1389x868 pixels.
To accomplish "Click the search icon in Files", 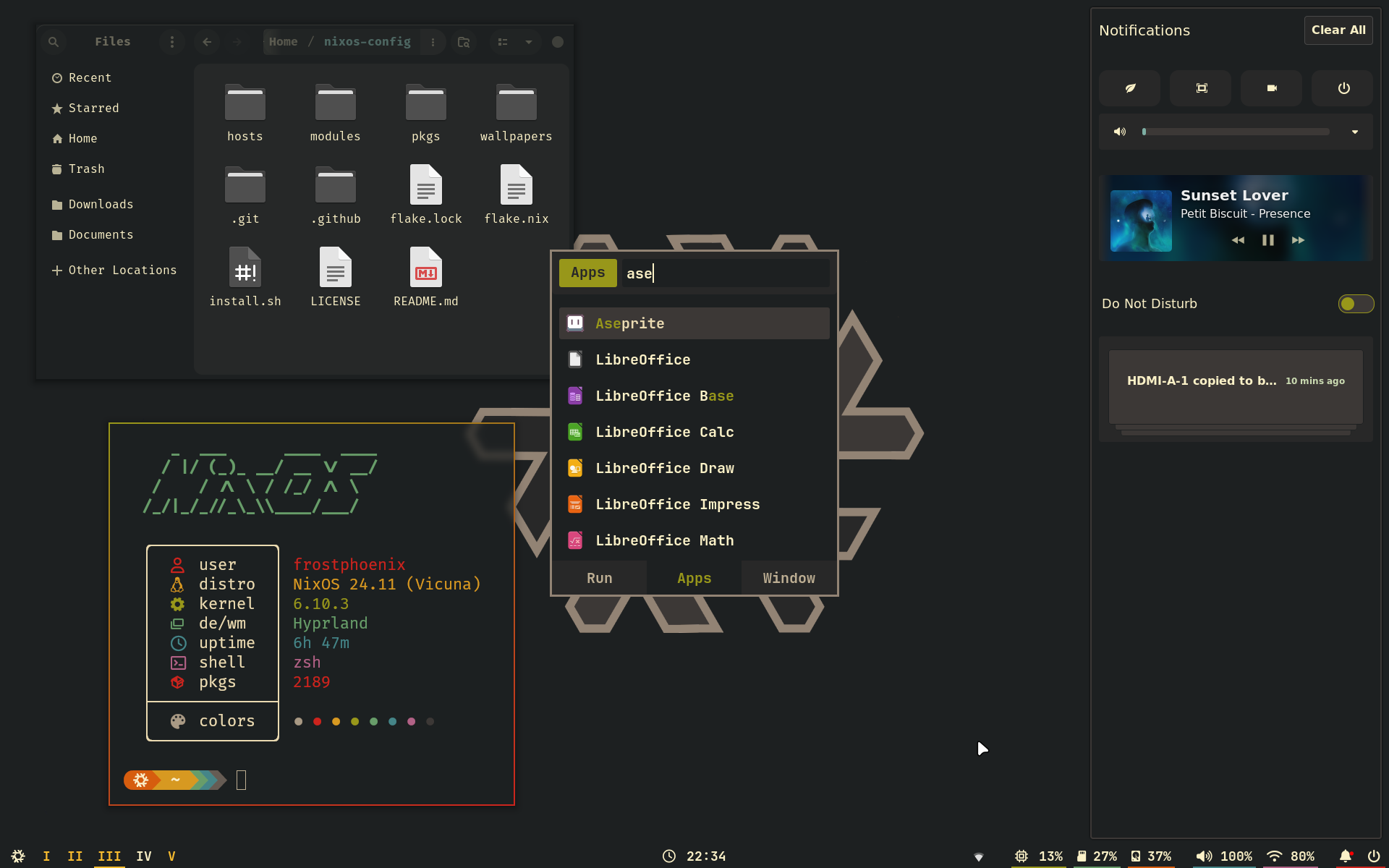I will 54,42.
